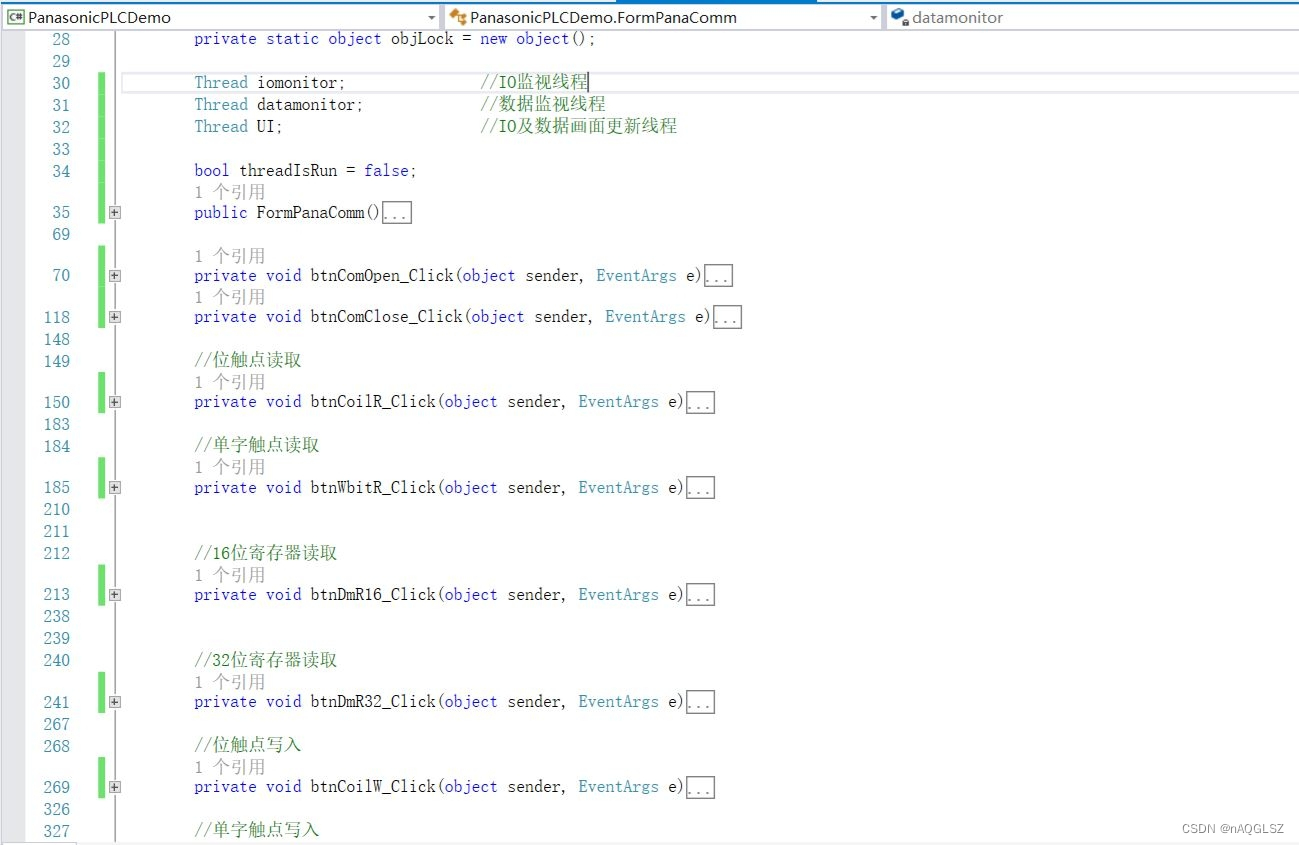Expand the btnComClose_Click method outline
This screenshot has width=1299, height=845.
(x=115, y=317)
